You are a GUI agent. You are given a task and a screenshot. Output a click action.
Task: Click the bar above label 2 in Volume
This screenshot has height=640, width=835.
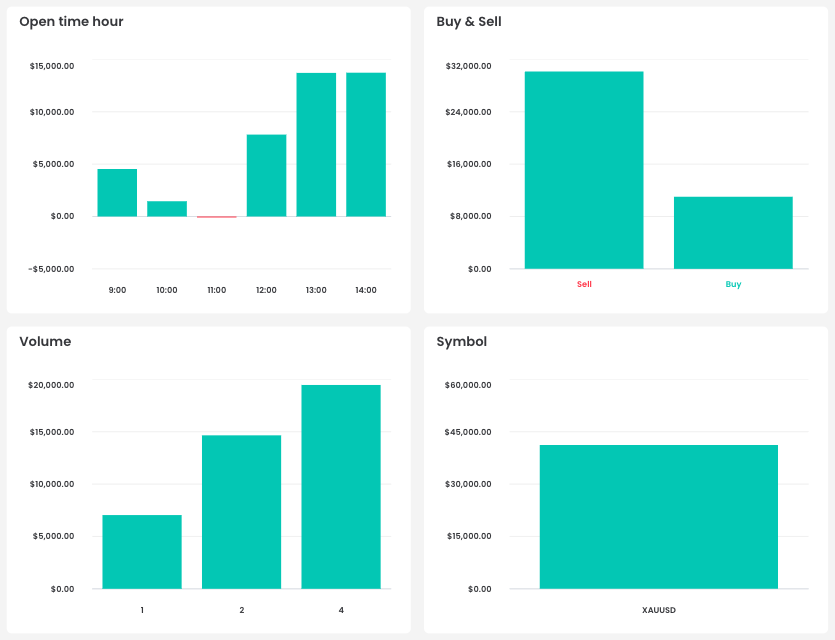(x=241, y=510)
